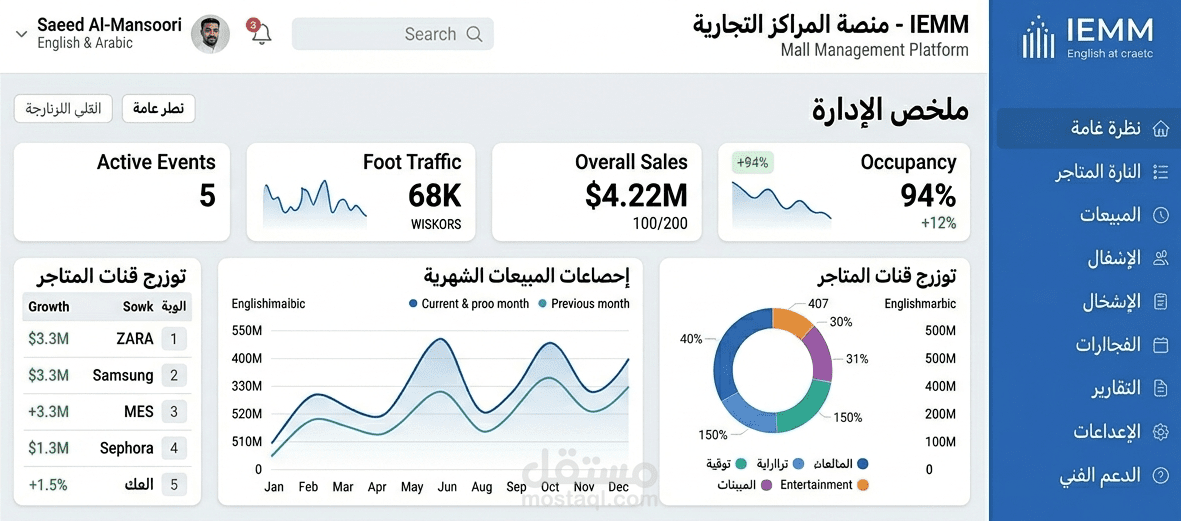Open the Occupancy card
The width and height of the screenshot is (1181, 521).
pos(844,192)
